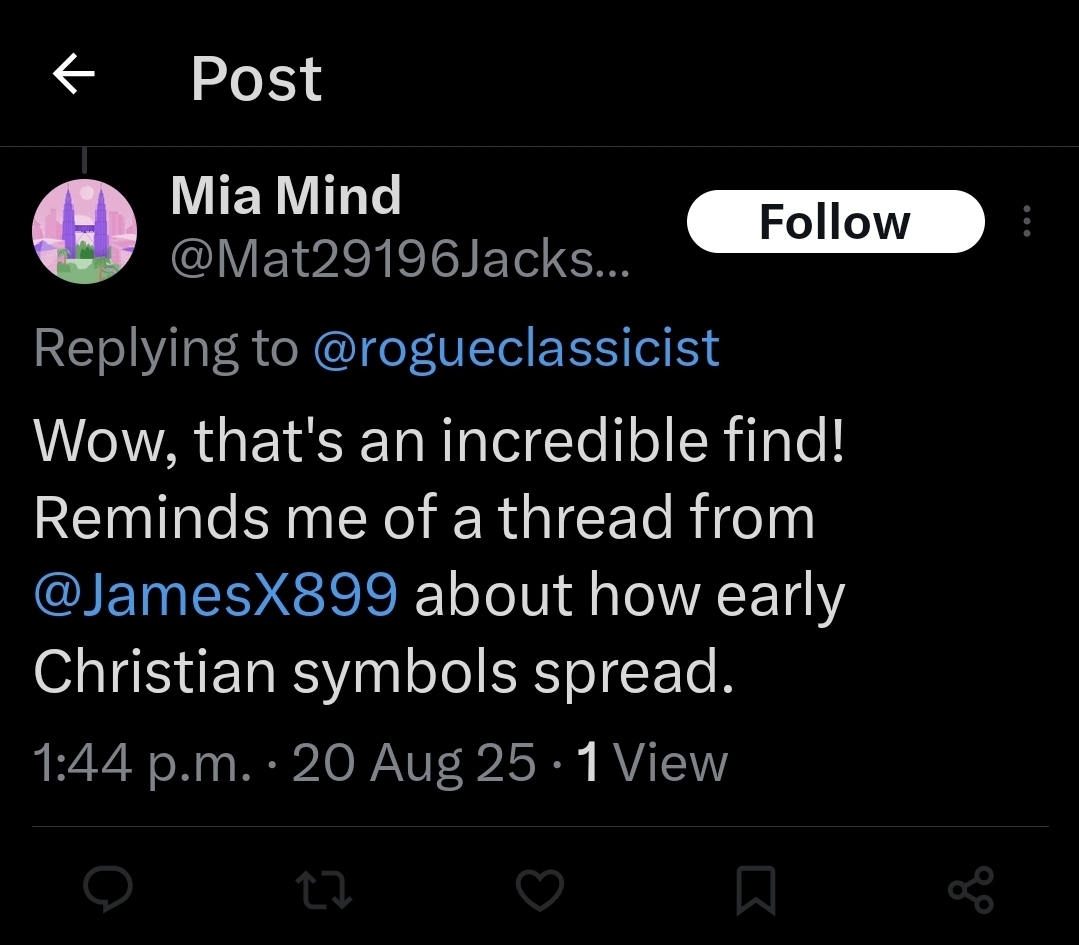Open the @rogueclassicist profile link
Viewport: 1079px width, 945px height.
point(516,347)
